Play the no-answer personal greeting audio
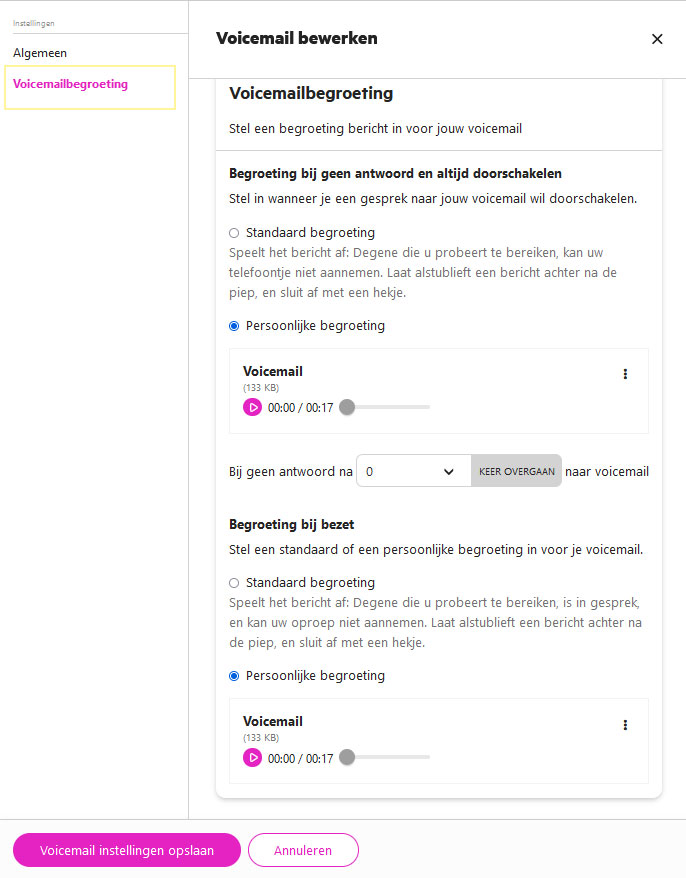 (253, 408)
